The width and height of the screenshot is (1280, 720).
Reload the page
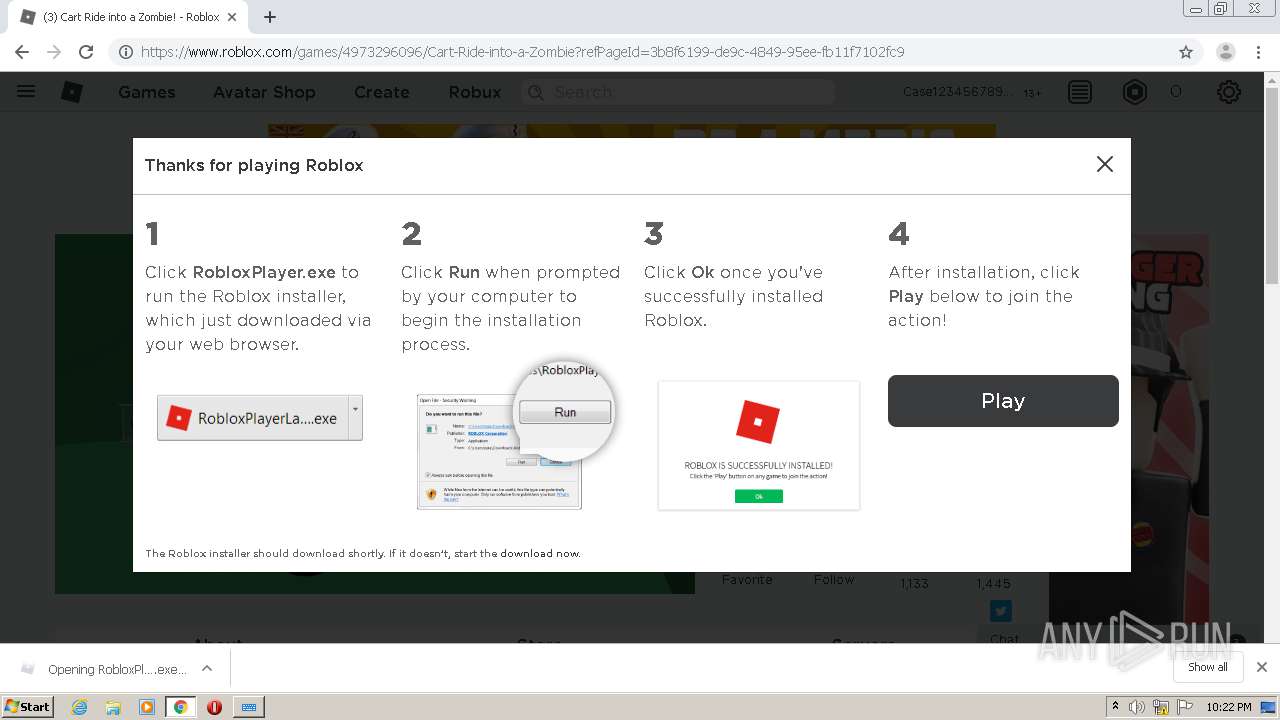click(86, 52)
